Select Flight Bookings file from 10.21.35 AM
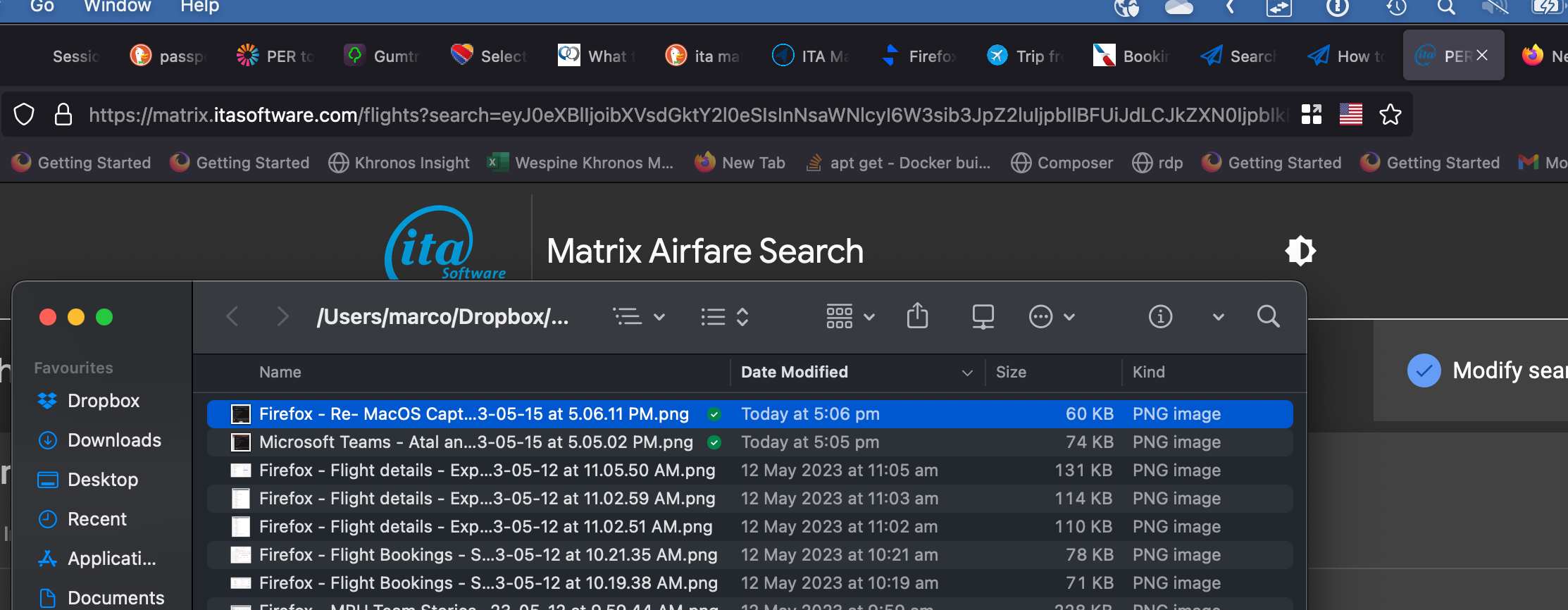Image resolution: width=1568 pixels, height=610 pixels. point(749,555)
